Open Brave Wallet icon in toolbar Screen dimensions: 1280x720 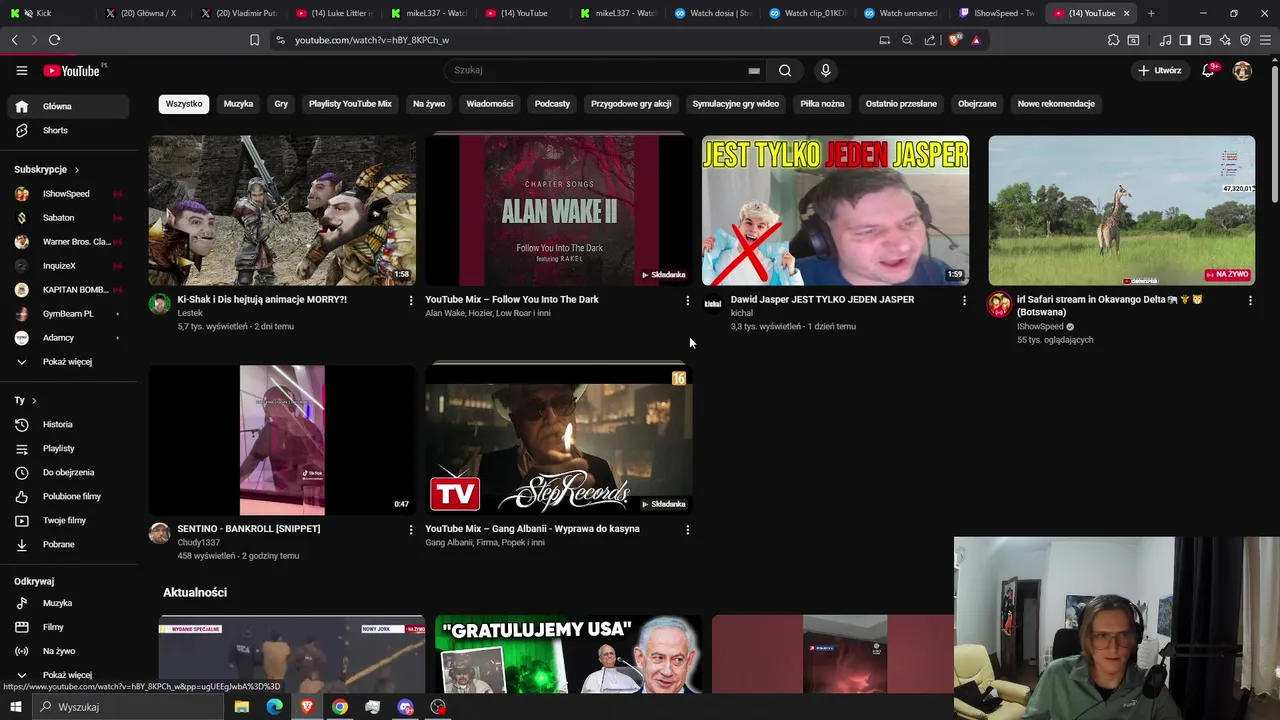coord(1205,40)
